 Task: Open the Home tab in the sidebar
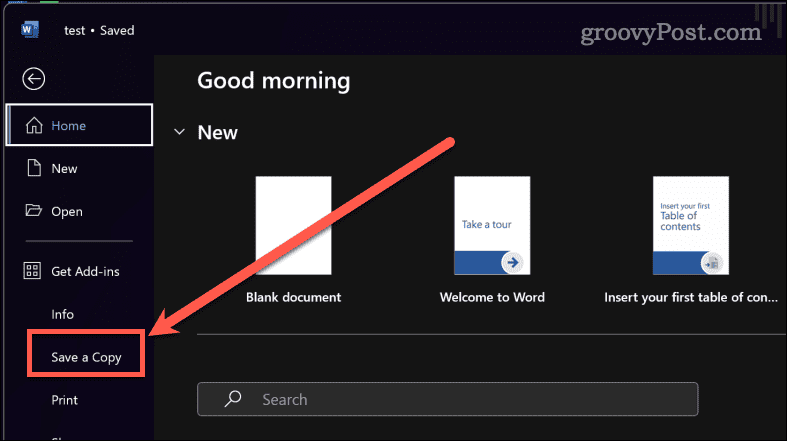tap(79, 125)
